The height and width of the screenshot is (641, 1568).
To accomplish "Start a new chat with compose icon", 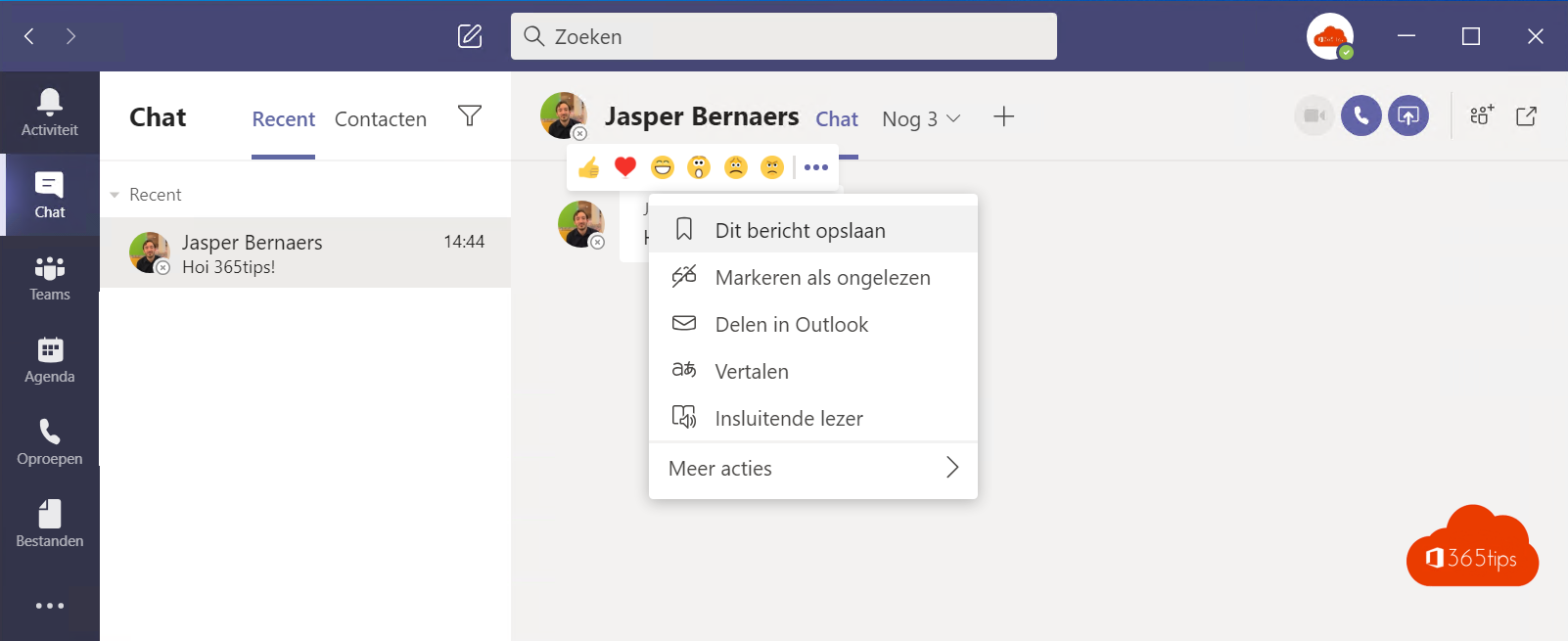I will 470,36.
